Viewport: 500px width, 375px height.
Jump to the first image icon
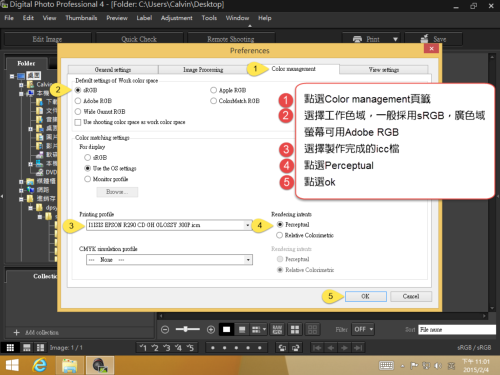(317, 348)
